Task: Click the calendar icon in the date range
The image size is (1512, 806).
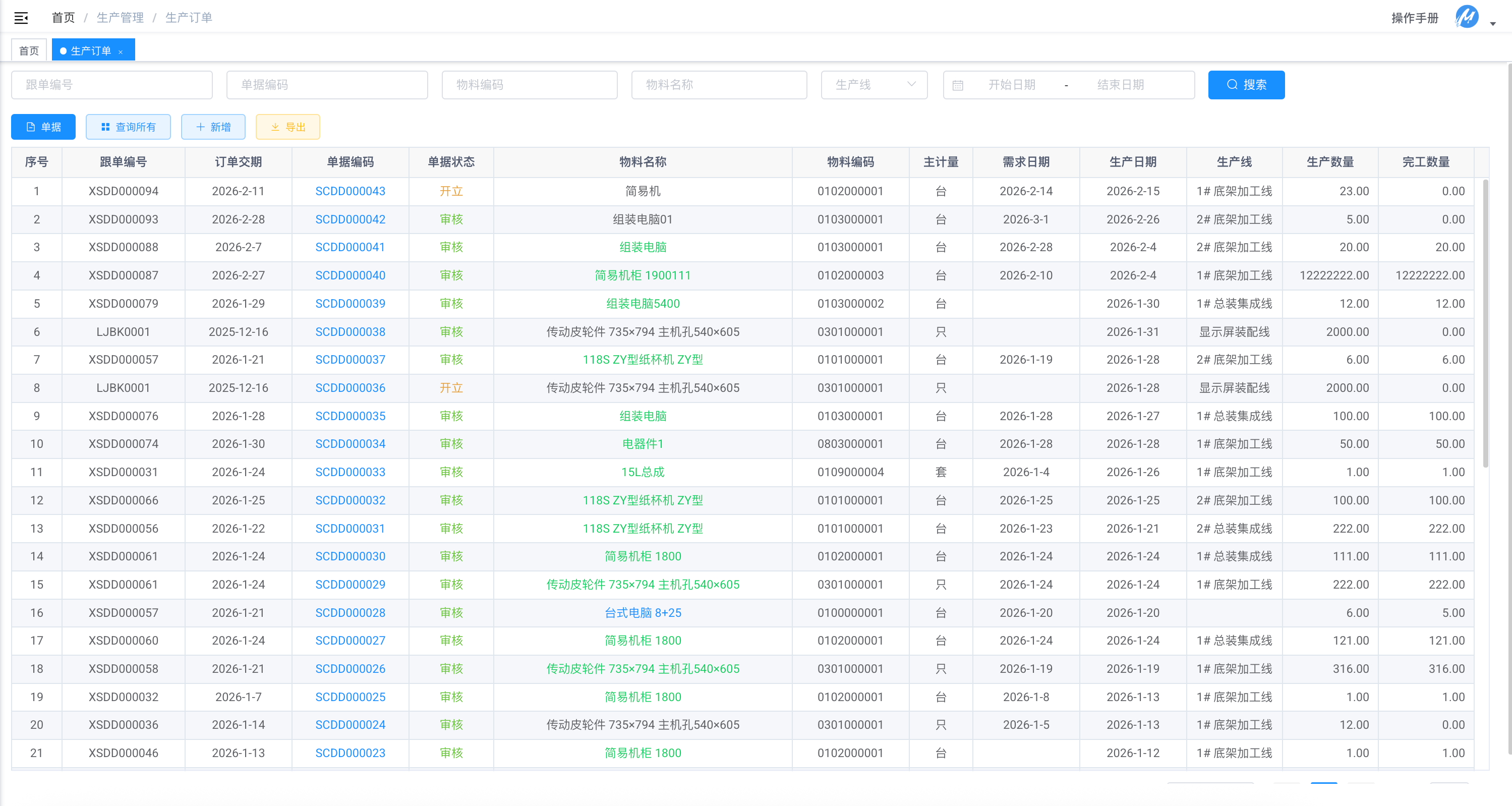Action: point(957,85)
